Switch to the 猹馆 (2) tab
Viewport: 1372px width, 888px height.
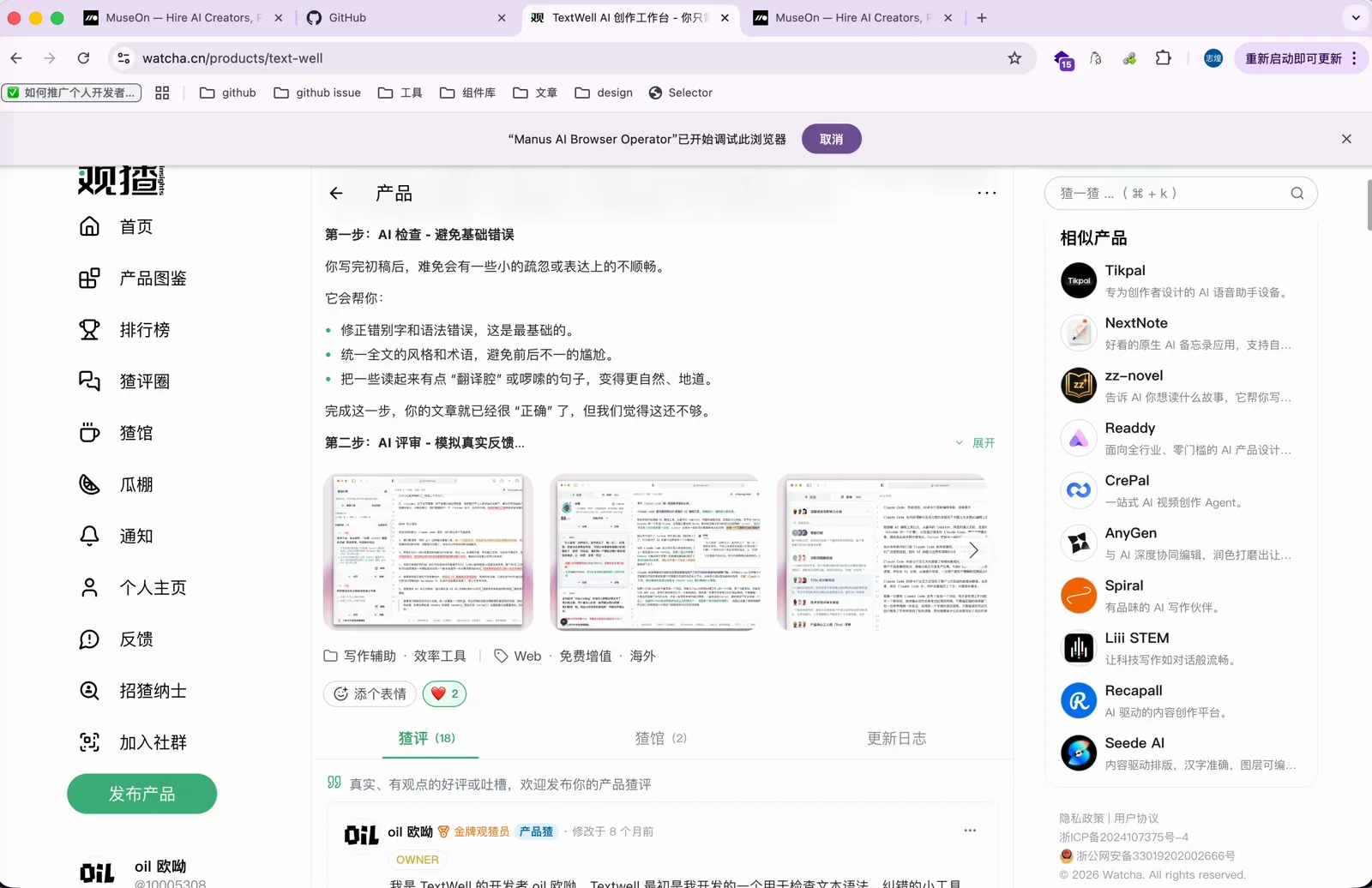click(661, 738)
